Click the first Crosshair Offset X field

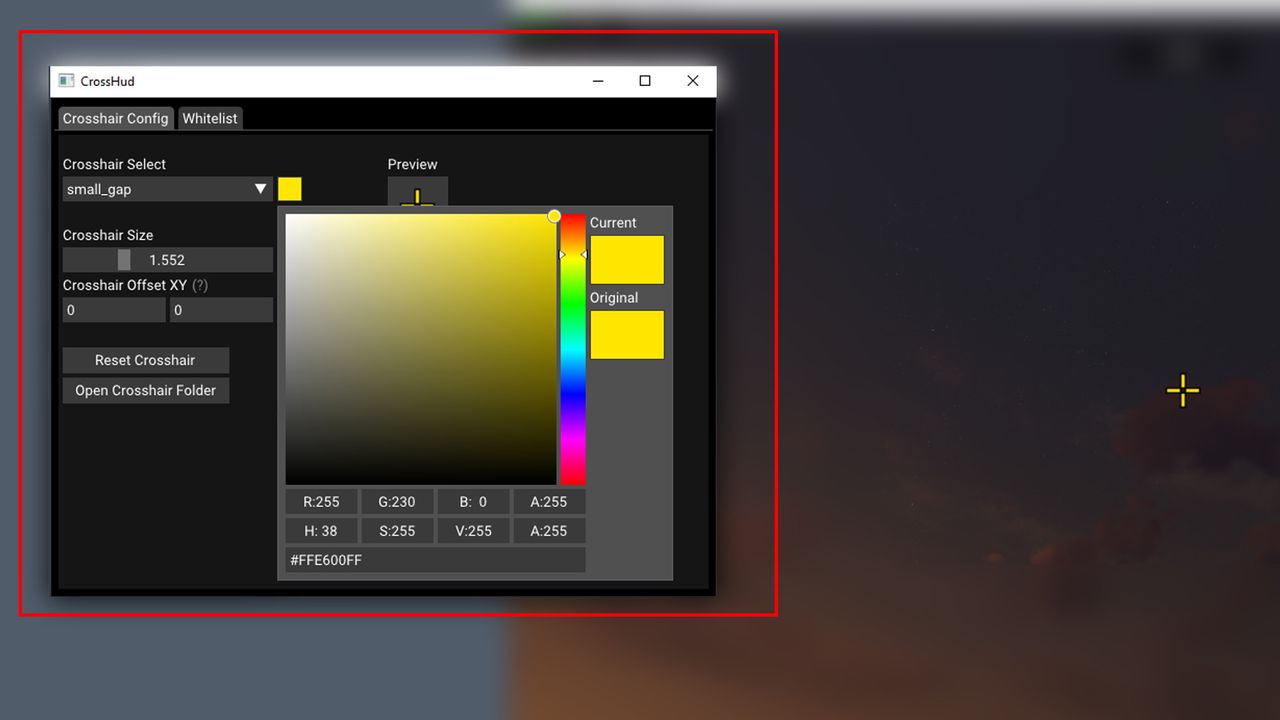[x=114, y=310]
